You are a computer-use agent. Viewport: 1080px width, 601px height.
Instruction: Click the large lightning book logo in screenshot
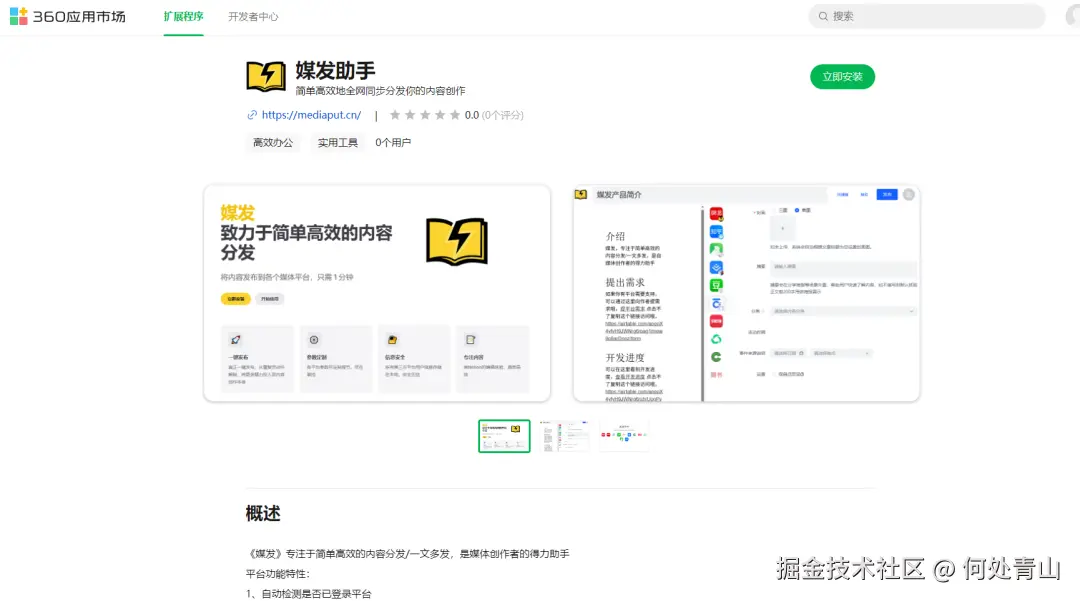tap(457, 242)
